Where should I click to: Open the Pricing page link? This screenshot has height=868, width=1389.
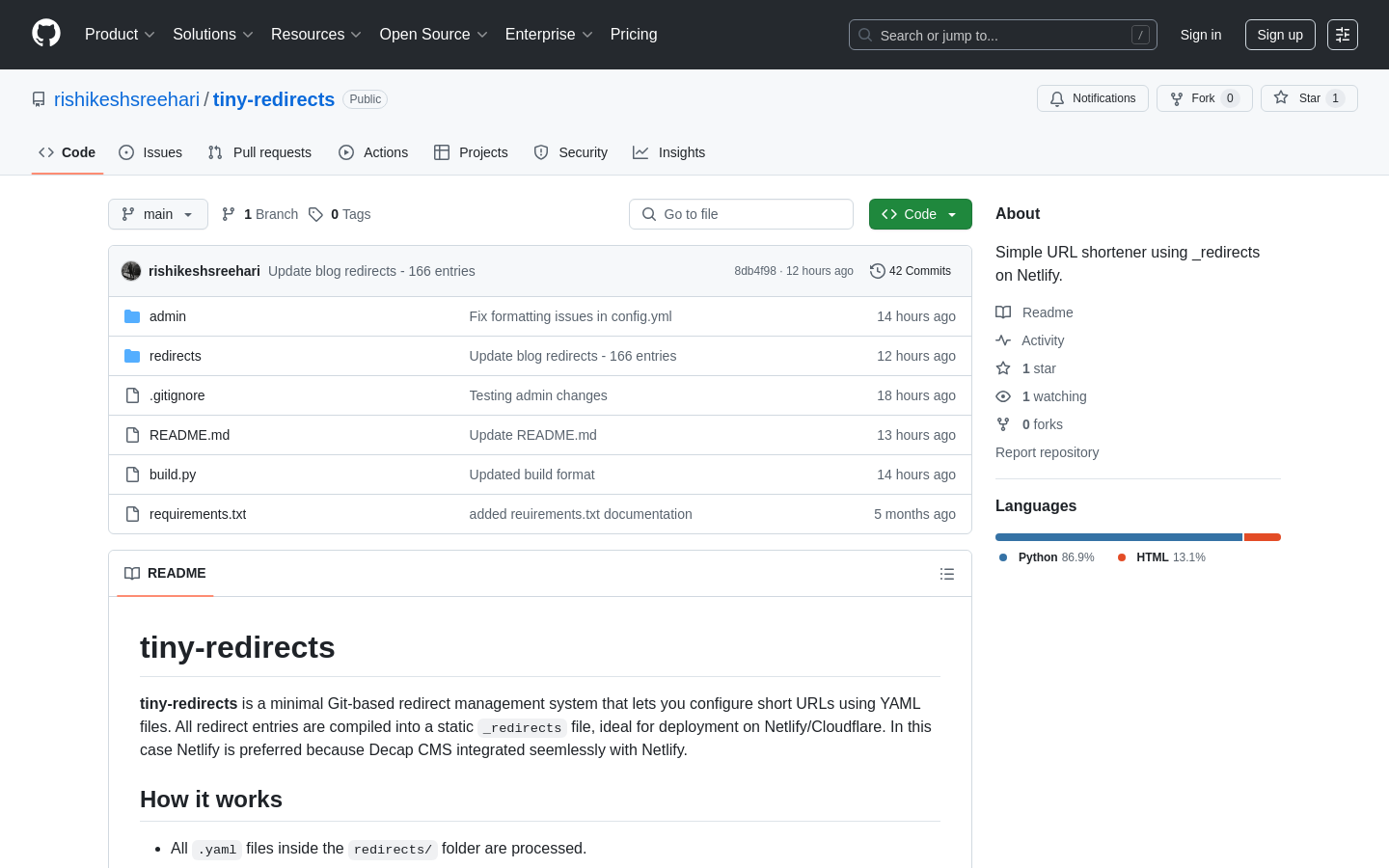(634, 35)
